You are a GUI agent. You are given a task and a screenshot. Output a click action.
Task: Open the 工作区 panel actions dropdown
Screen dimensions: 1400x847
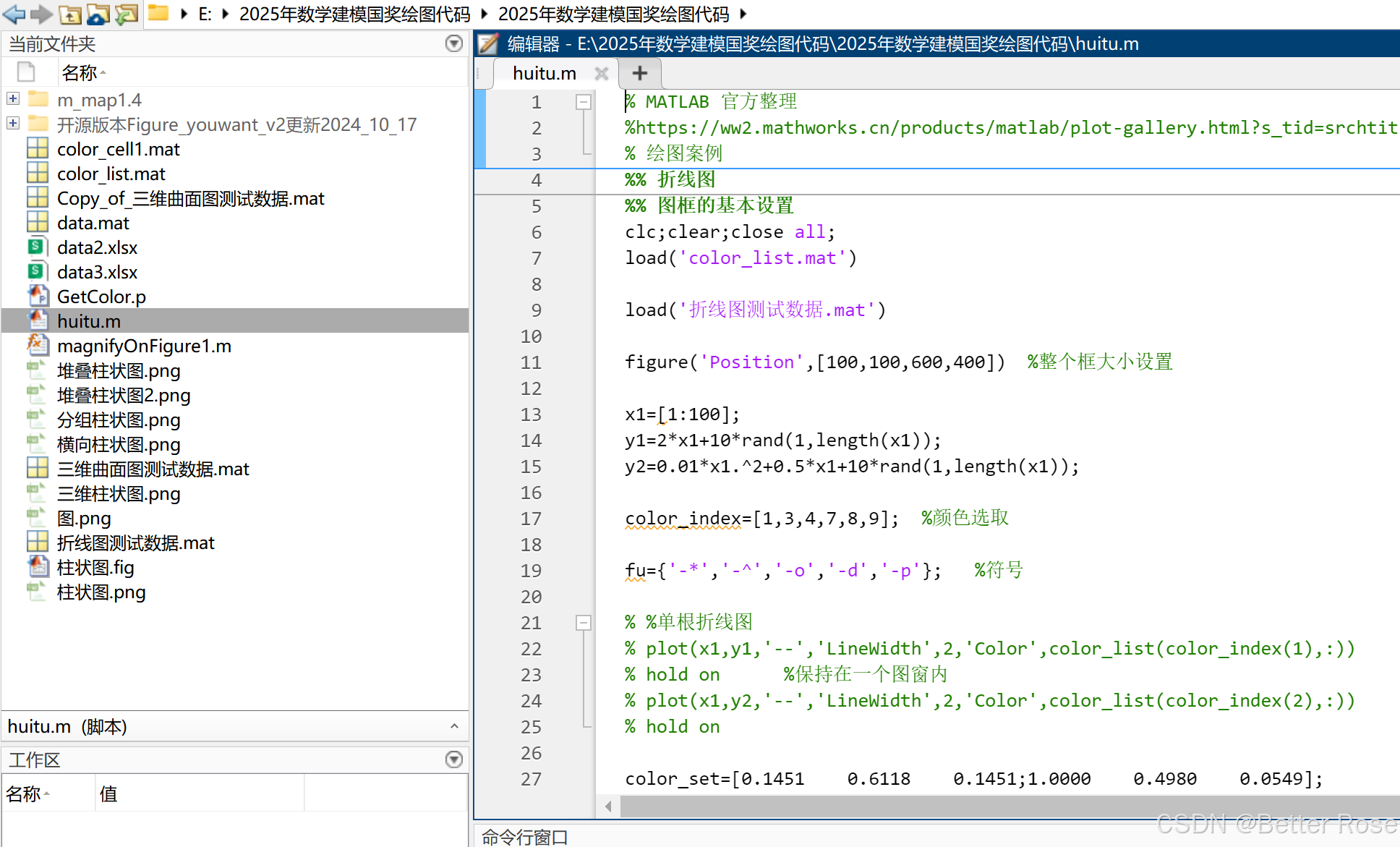[453, 759]
